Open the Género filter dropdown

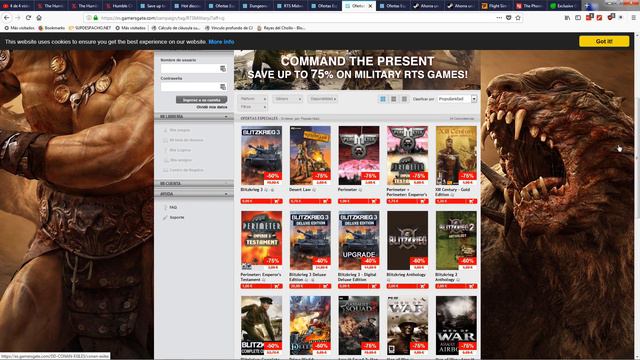(288, 99)
